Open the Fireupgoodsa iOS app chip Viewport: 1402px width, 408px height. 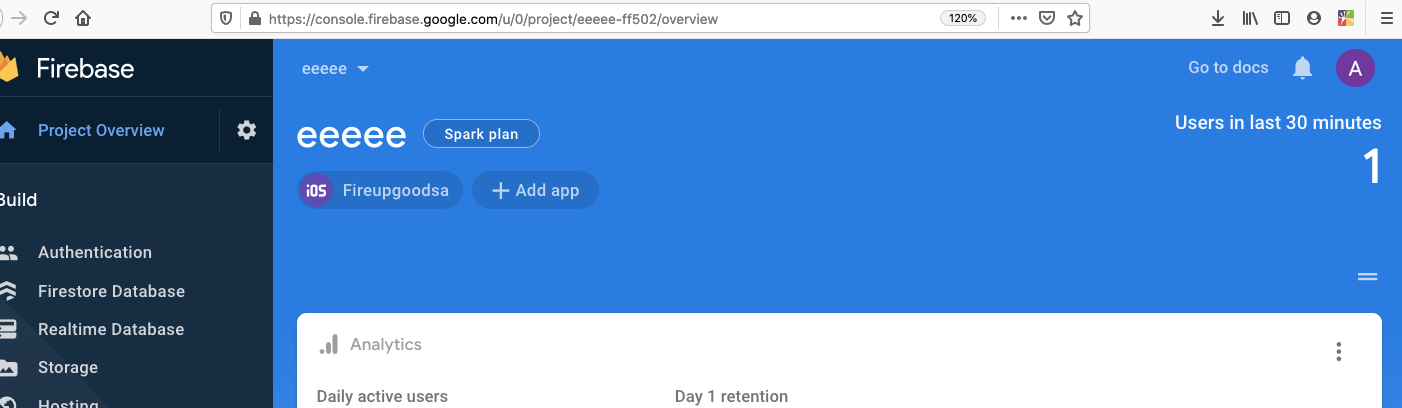click(x=380, y=190)
